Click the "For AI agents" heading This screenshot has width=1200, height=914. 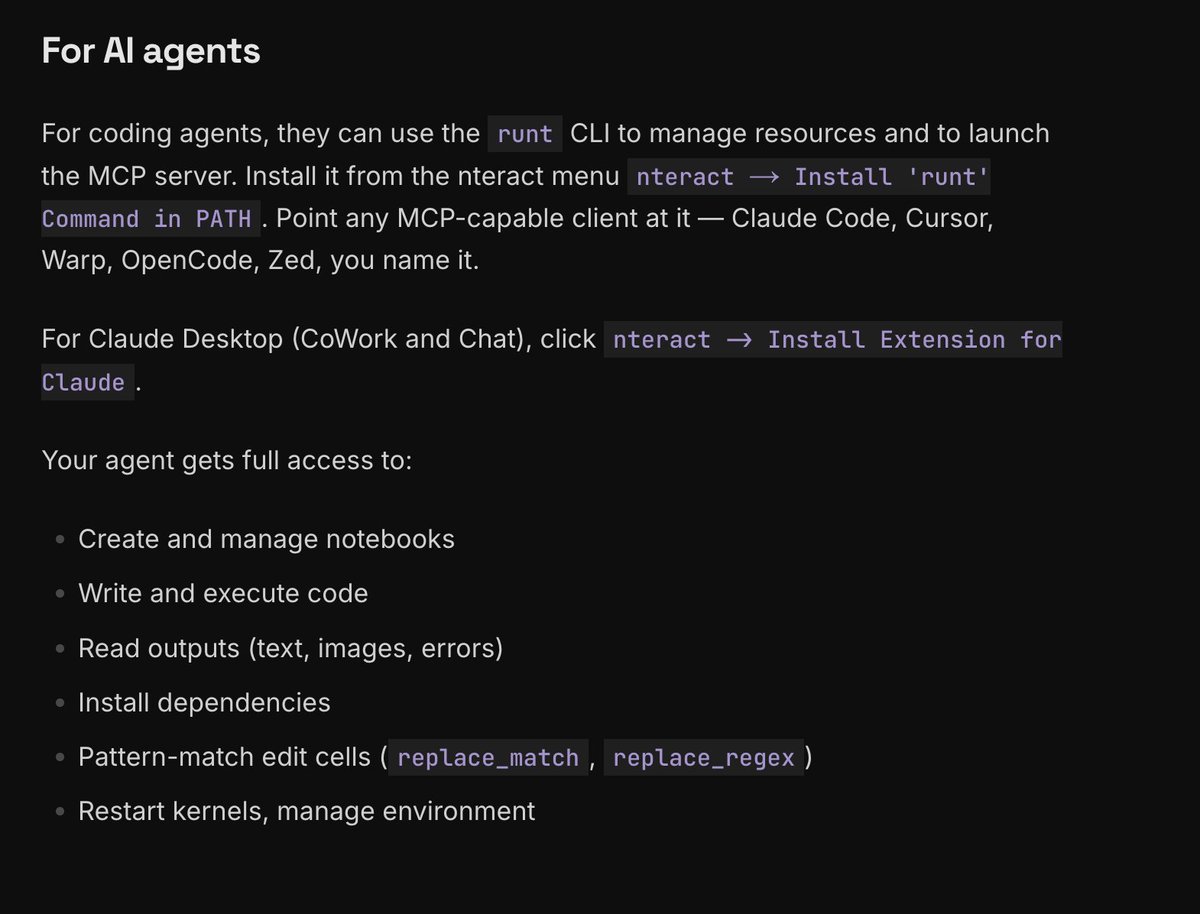coord(151,51)
